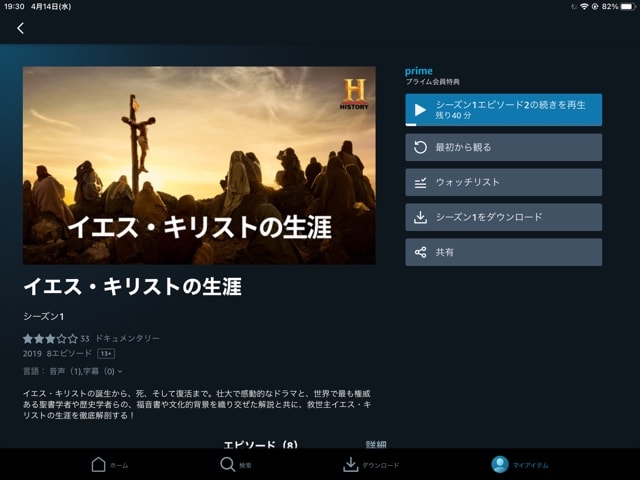Click the watchlist checklist icon

click(x=420, y=182)
